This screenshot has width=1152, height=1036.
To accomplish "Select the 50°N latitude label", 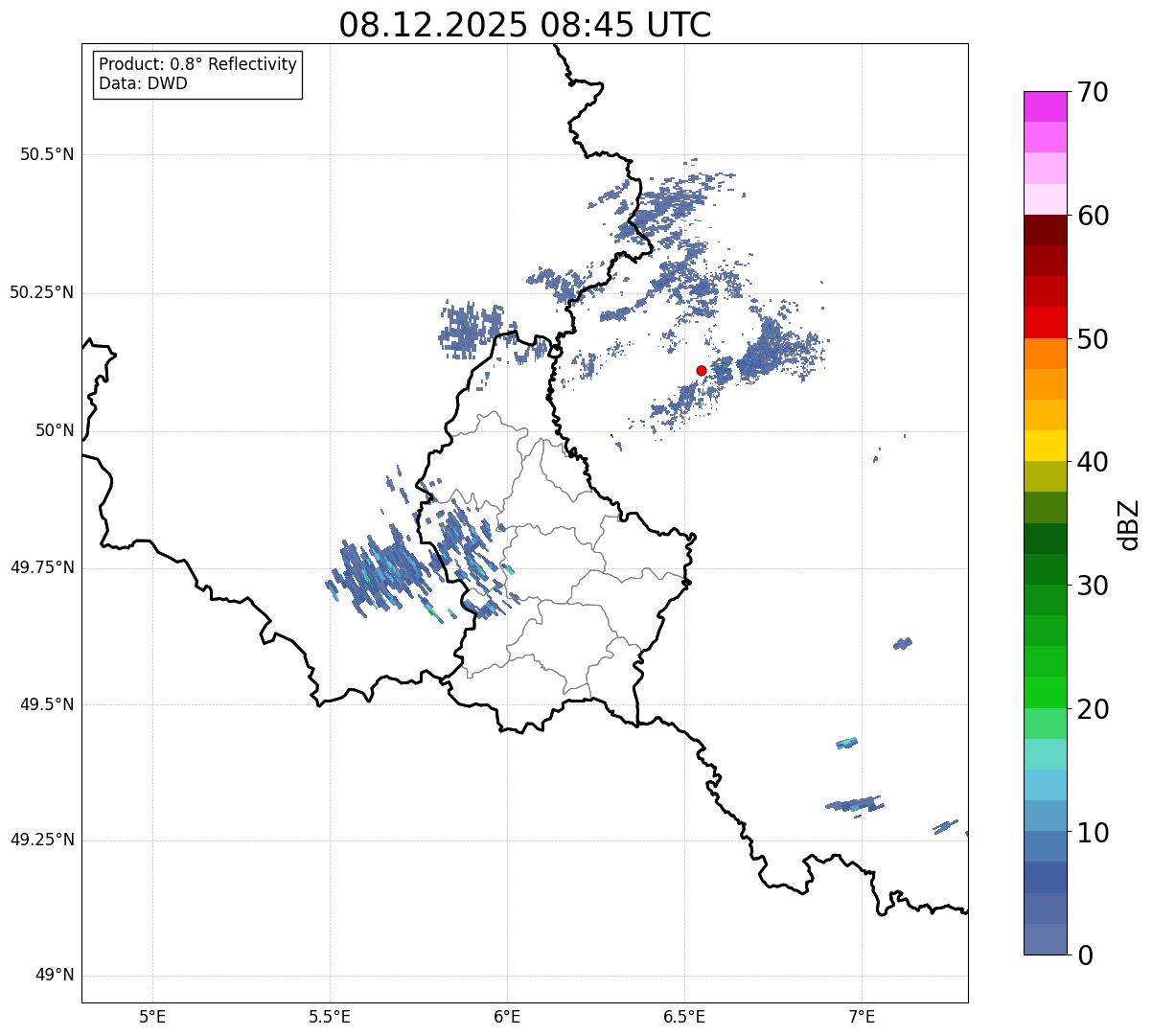I will tap(55, 430).
